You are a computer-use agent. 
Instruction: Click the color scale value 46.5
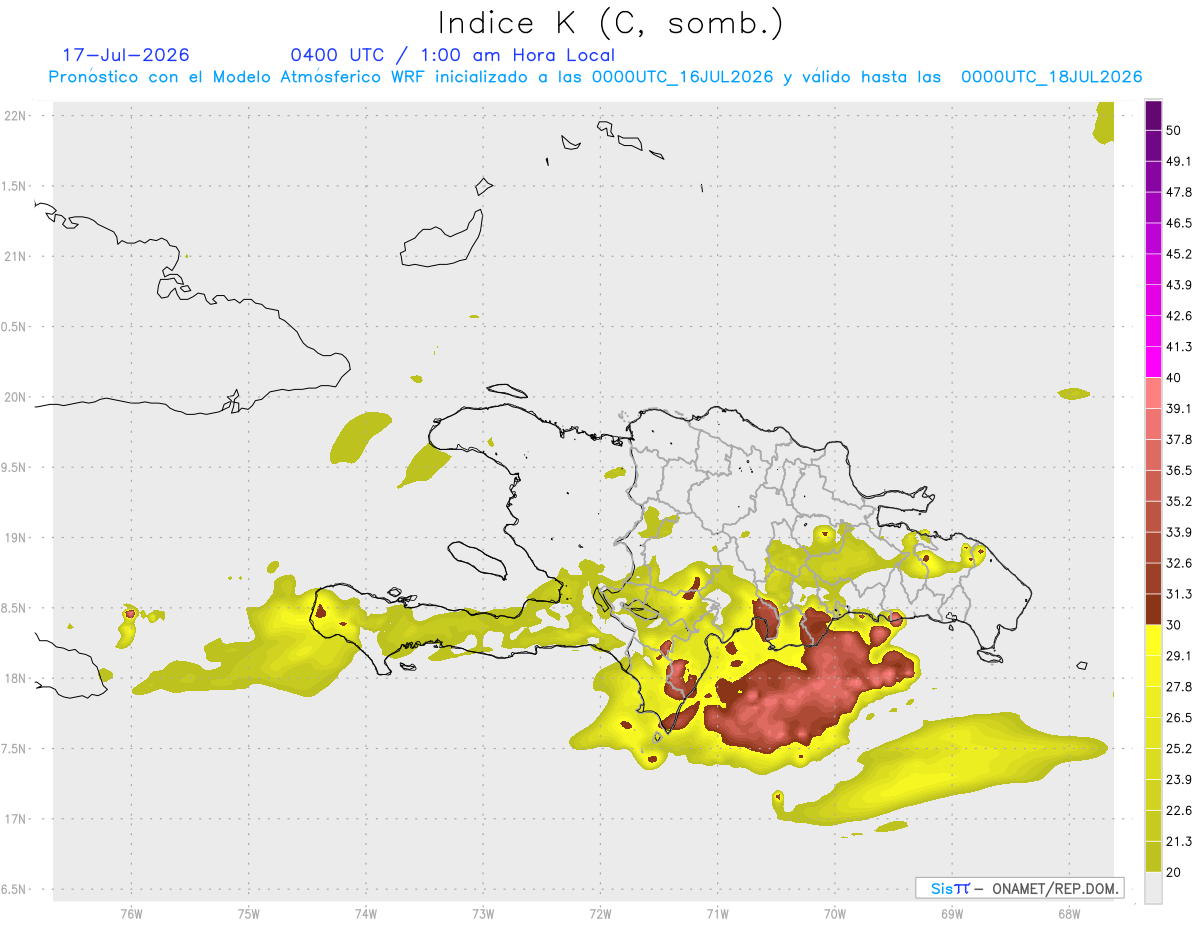1178,223
